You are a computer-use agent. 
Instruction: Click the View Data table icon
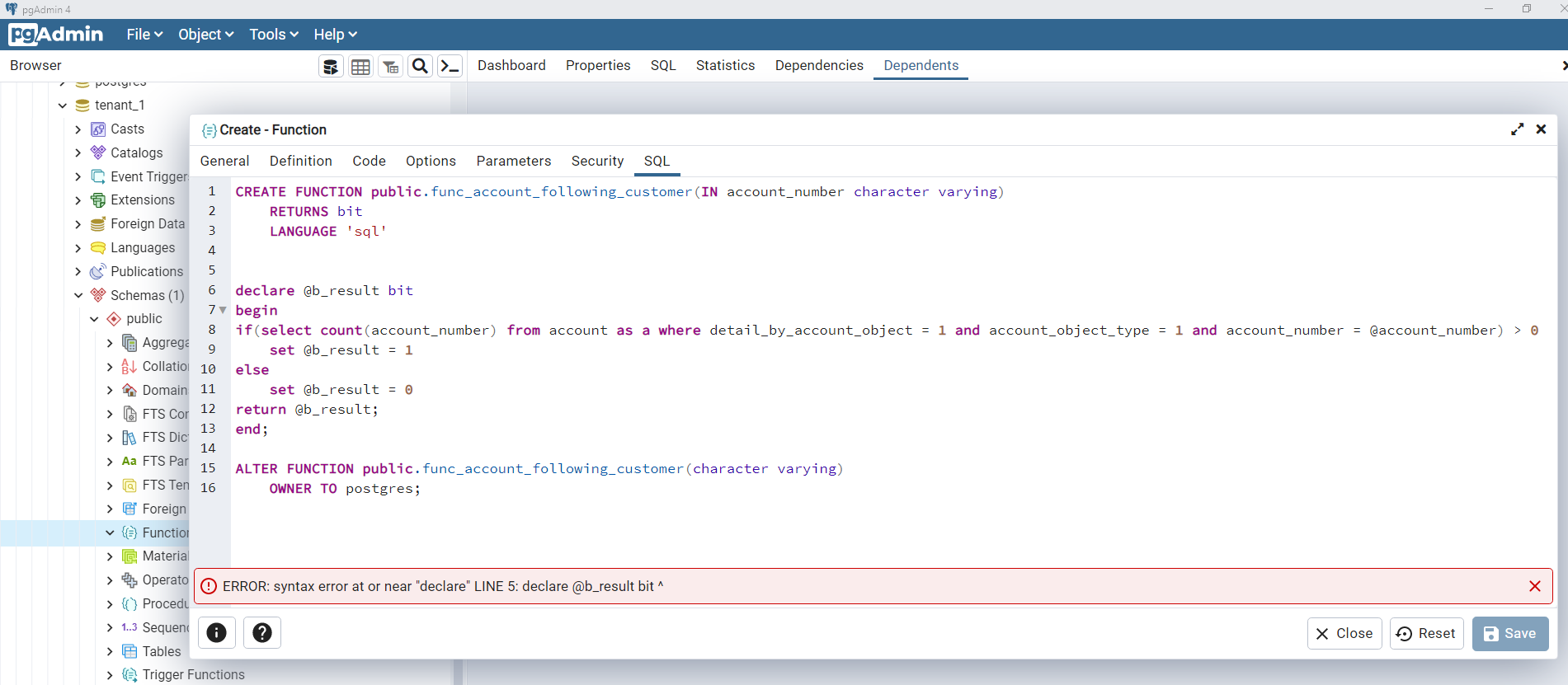360,67
